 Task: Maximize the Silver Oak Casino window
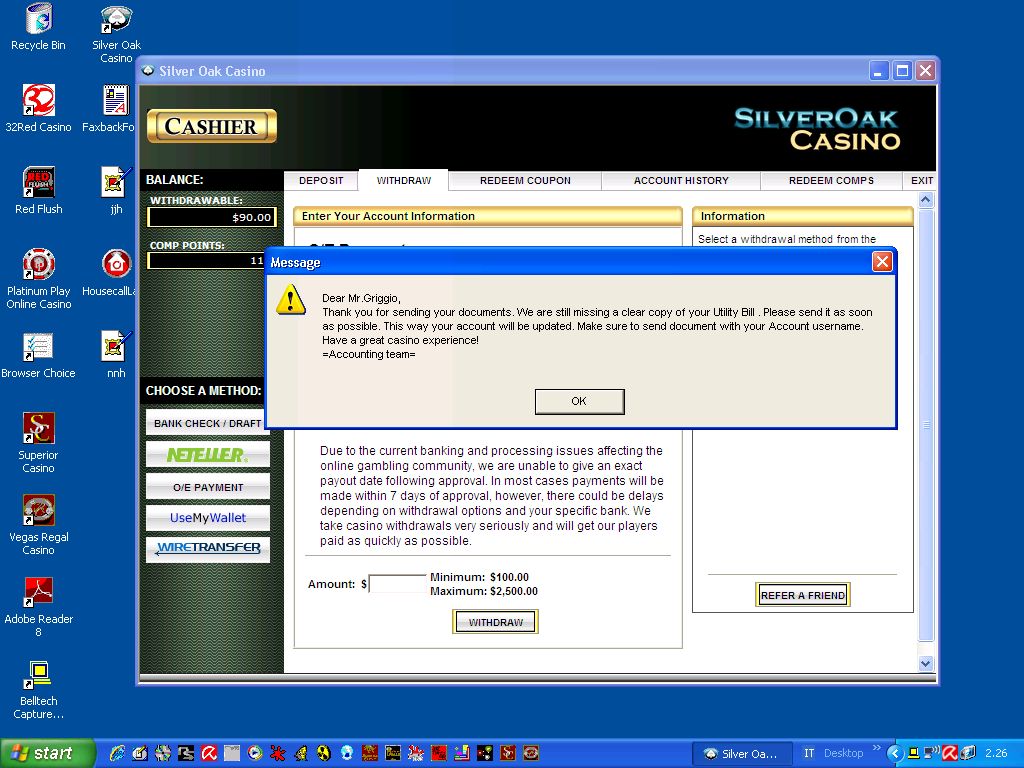pyautogui.click(x=902, y=71)
